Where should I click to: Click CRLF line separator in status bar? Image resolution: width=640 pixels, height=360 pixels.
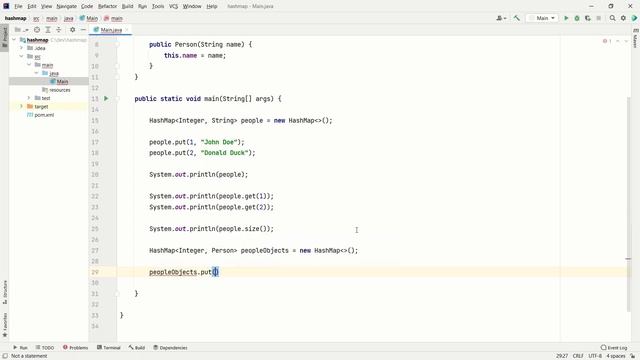(x=578, y=356)
